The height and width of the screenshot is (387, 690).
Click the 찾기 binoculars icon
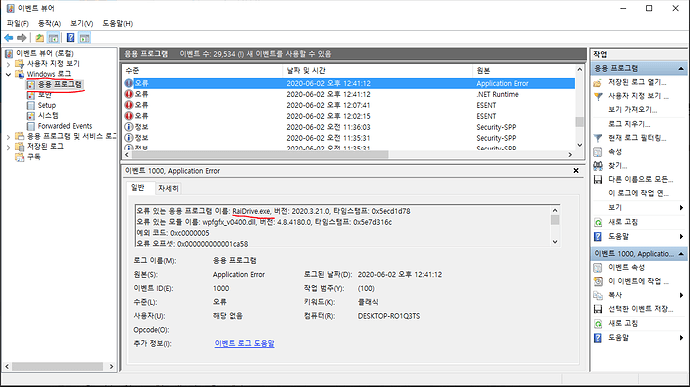(598, 166)
